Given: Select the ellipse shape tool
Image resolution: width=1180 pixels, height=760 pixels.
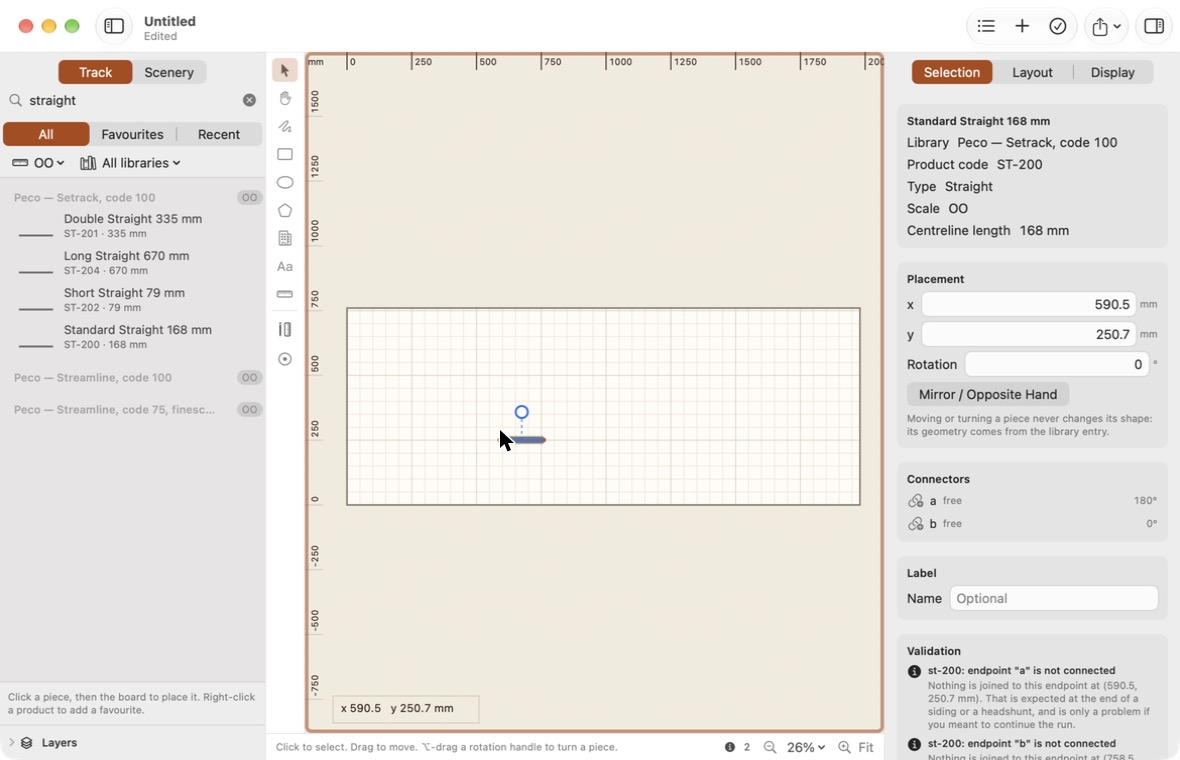Looking at the screenshot, I should point(284,182).
